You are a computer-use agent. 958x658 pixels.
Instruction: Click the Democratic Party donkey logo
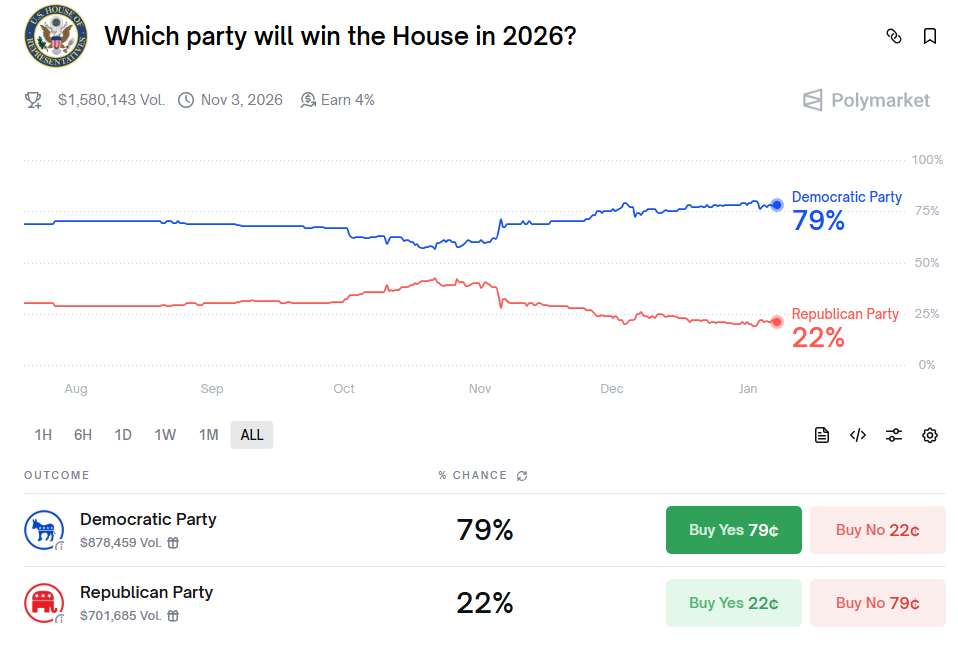[44, 530]
